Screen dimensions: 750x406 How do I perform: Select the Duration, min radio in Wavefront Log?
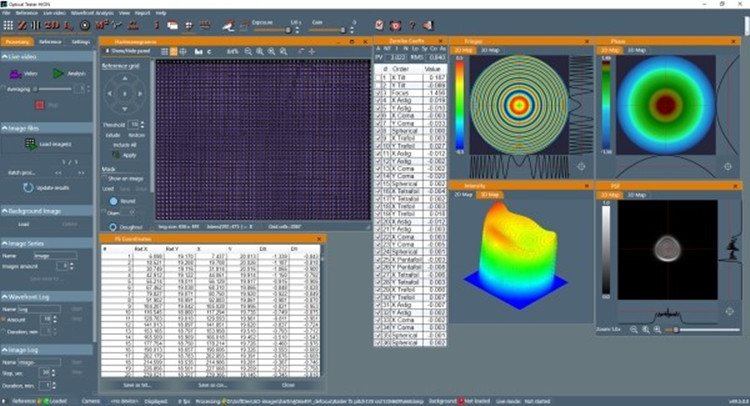tap(3, 331)
